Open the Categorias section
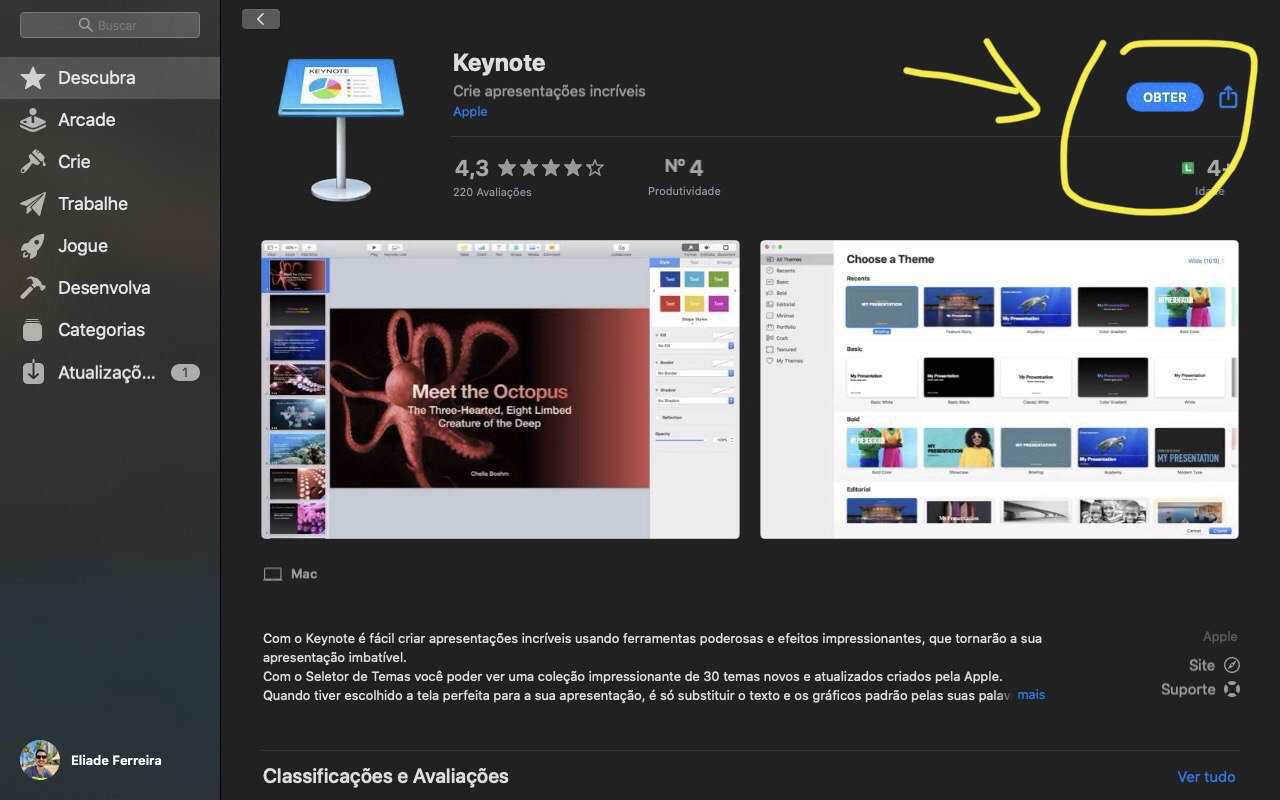Viewport: 1280px width, 800px height. (110, 330)
